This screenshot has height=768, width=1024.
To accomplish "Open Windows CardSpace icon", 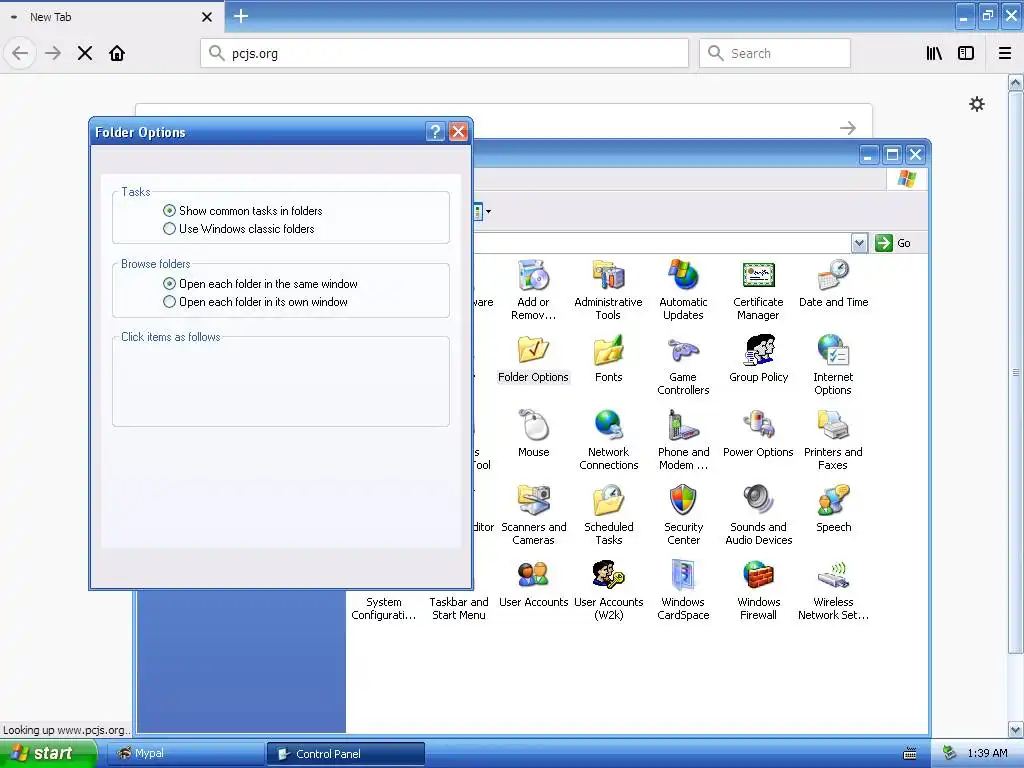I will click(x=683, y=590).
